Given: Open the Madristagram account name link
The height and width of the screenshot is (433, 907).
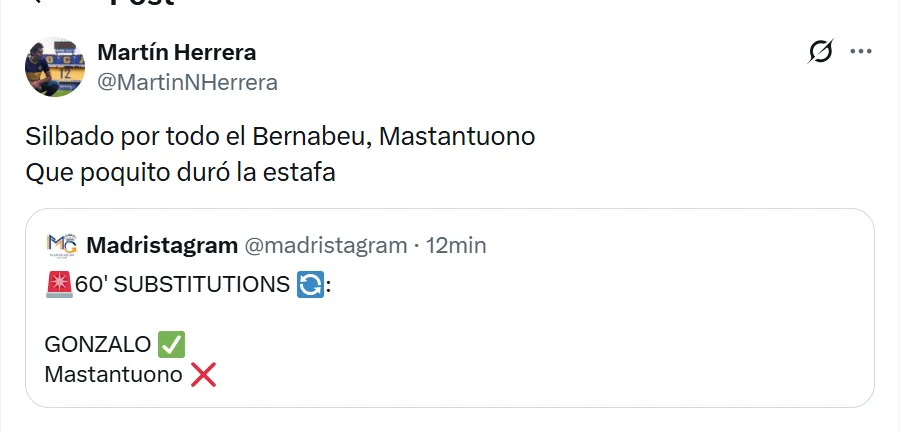Looking at the screenshot, I should pos(162,245).
